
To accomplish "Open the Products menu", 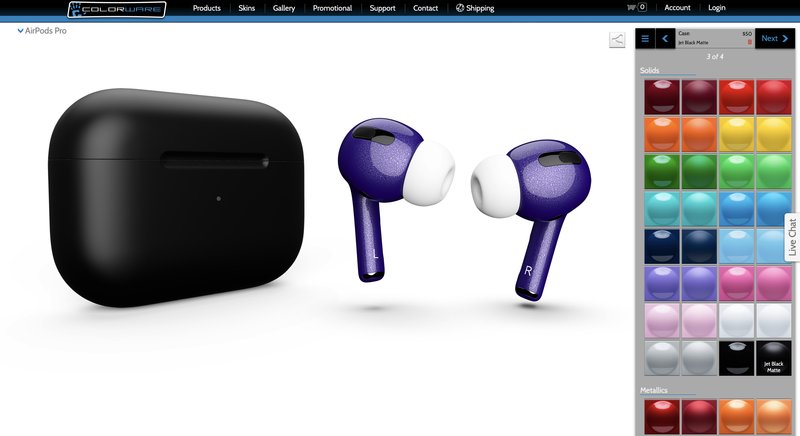I will 207,8.
